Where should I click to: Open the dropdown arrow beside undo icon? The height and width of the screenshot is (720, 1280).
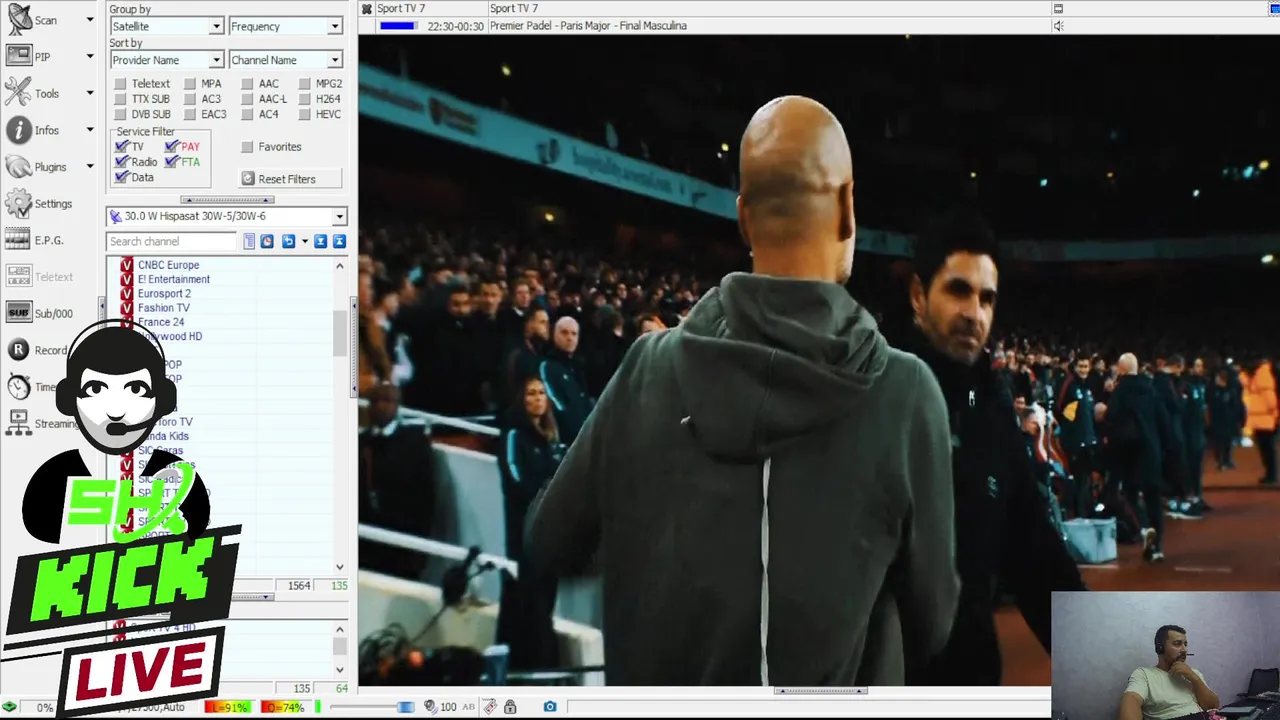point(305,241)
